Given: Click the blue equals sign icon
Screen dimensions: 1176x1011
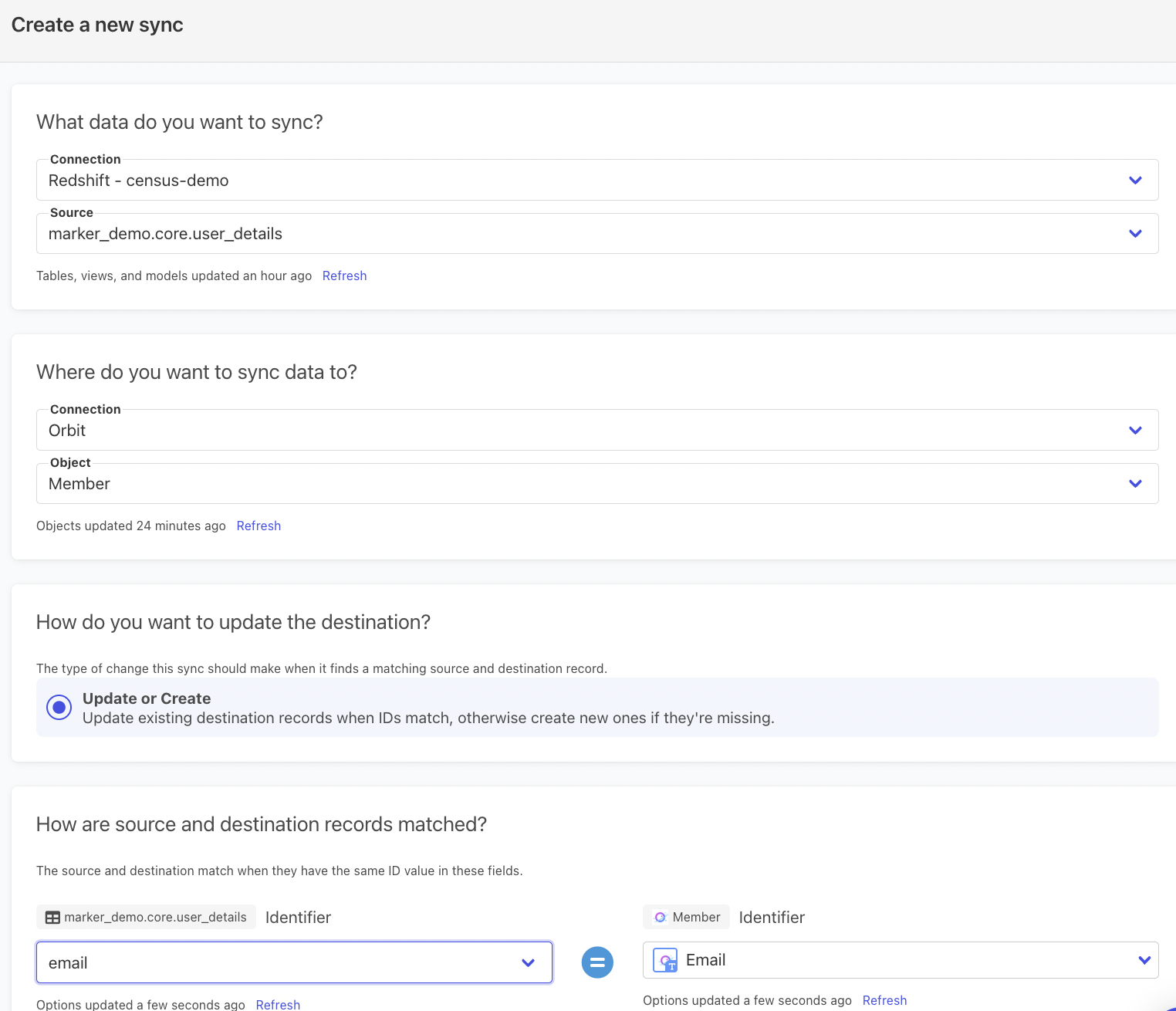Looking at the screenshot, I should tap(597, 962).
